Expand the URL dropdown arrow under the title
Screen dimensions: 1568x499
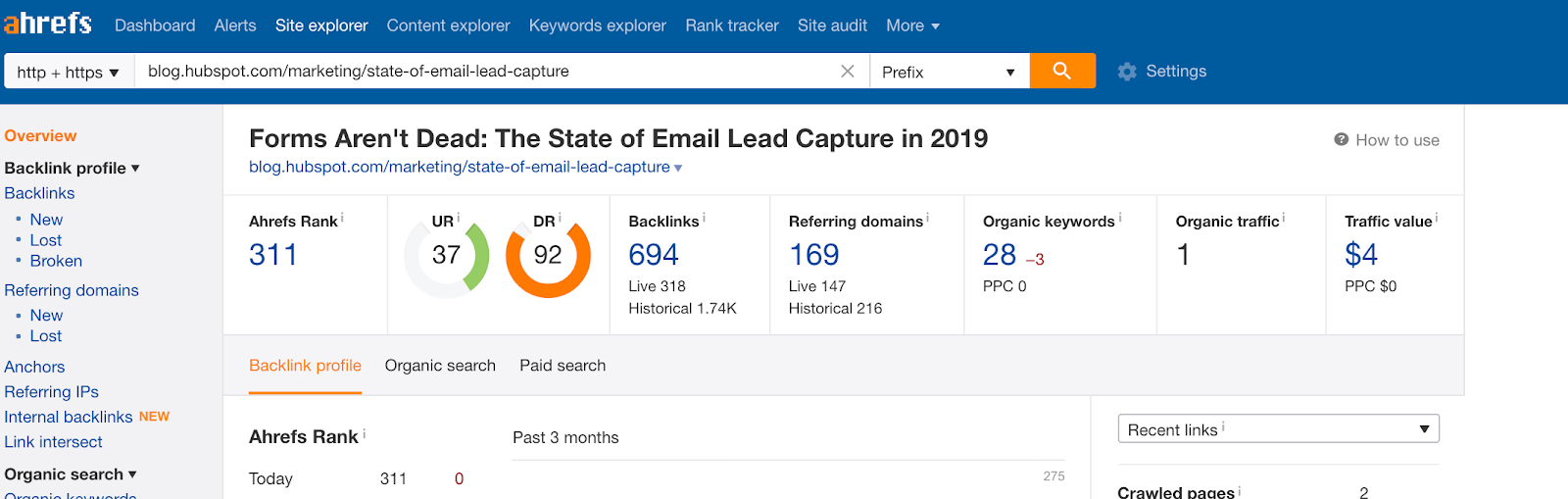678,168
